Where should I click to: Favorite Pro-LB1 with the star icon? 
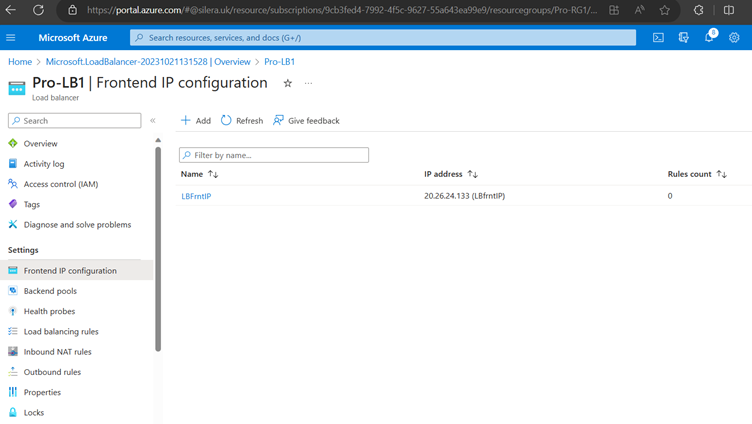click(x=288, y=84)
